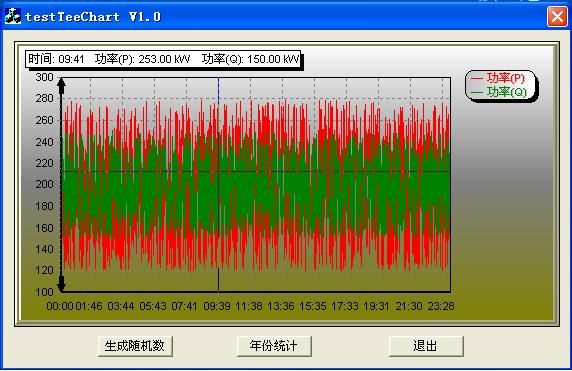Click the 21:30 time axis label
Viewport: 572px width, 371px height.
click(409, 306)
